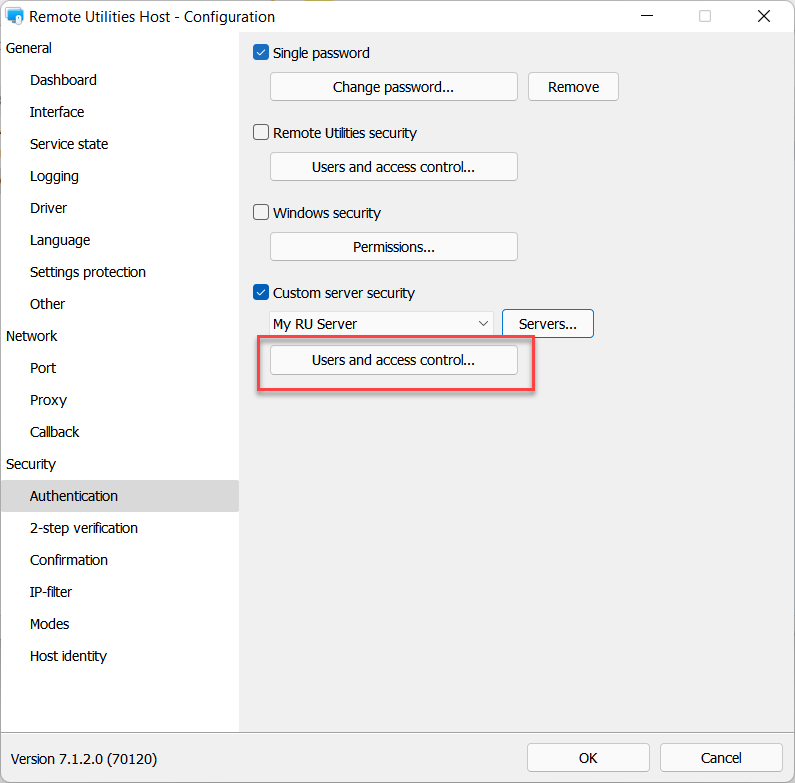Go to the IP-filter section
Screen dimensions: 795x783
pos(52,592)
